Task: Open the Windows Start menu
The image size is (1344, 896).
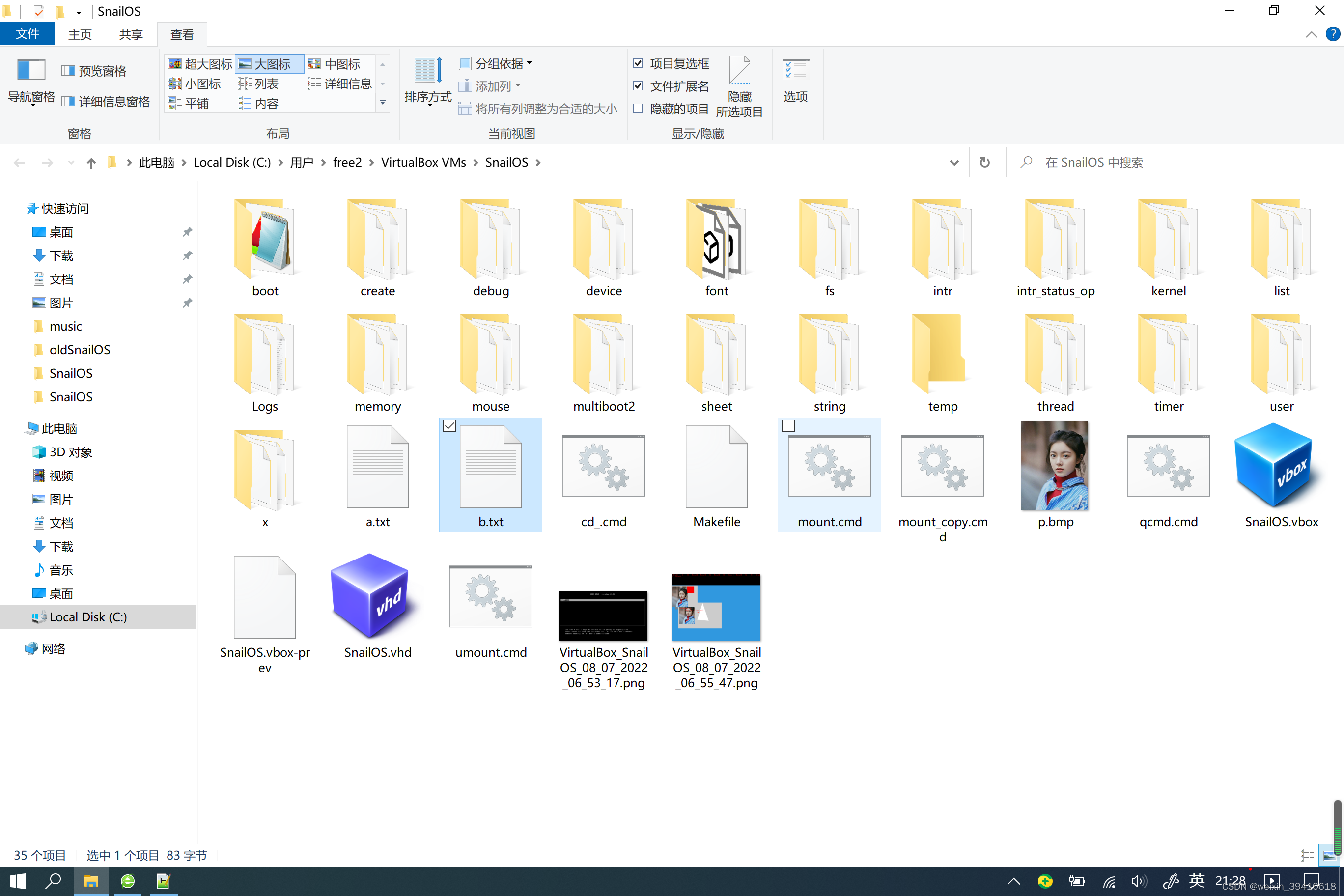Action: 17,881
